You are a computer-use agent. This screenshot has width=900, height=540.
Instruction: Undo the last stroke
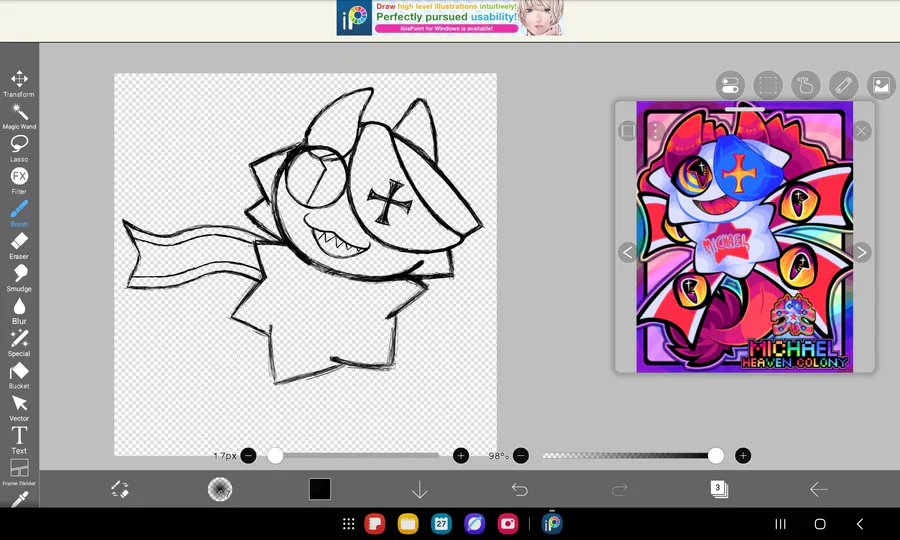[519, 490]
